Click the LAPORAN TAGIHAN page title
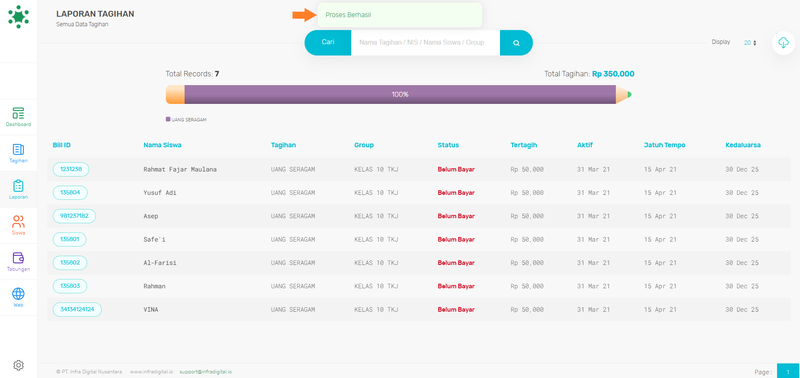The width and height of the screenshot is (800, 378). pyautogui.click(x=95, y=14)
